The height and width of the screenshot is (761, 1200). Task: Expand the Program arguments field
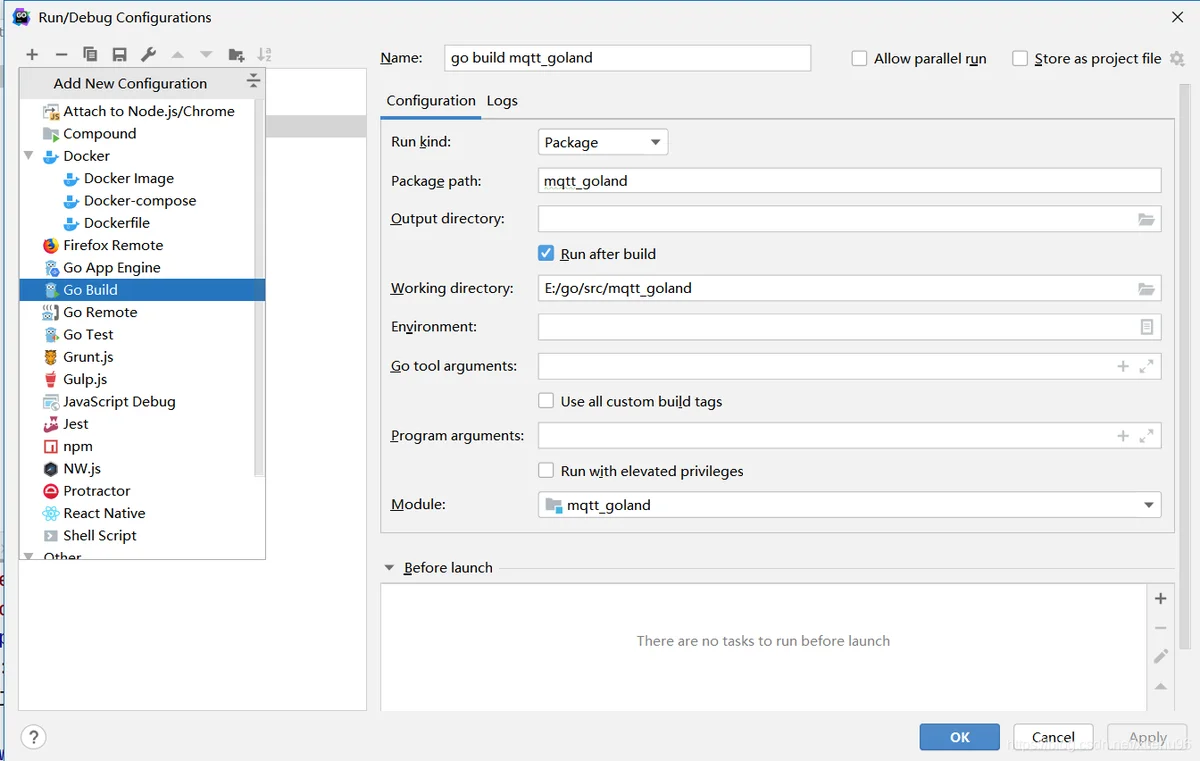pos(1147,436)
